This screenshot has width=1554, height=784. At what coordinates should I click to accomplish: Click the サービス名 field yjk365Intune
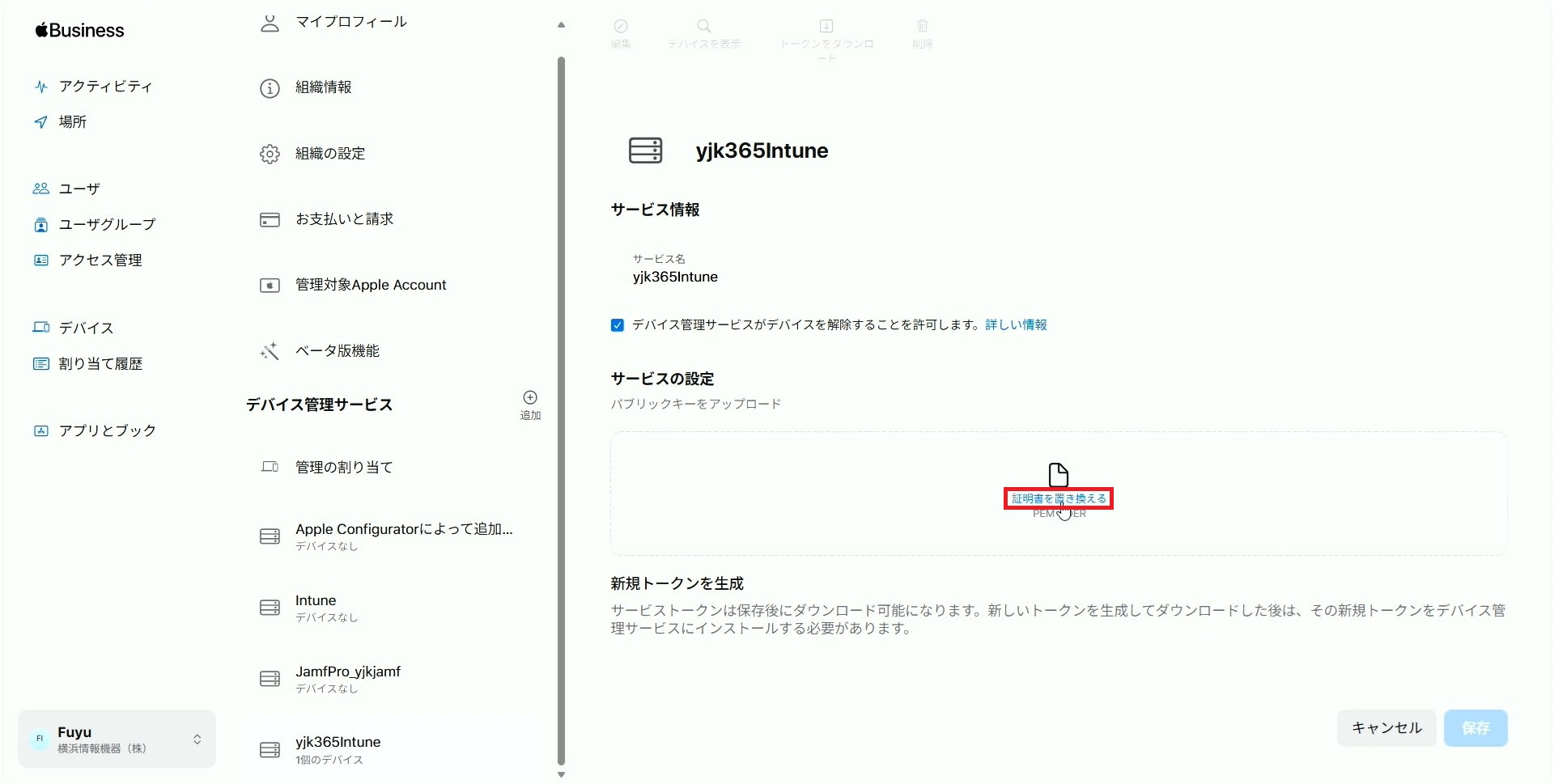coord(675,277)
